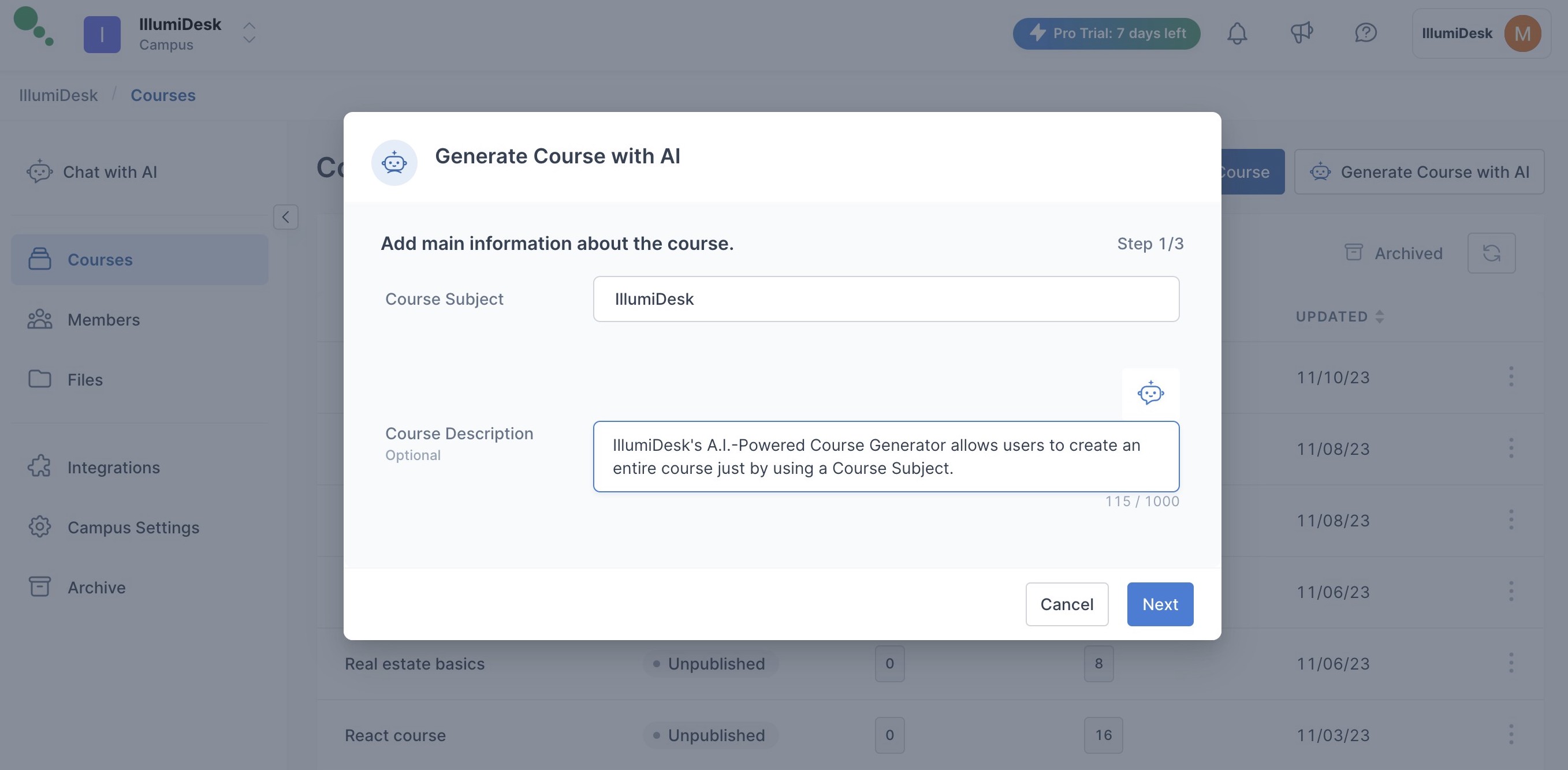The height and width of the screenshot is (770, 1568).
Task: Open Chat with AI from the sidebar
Action: tap(39, 171)
